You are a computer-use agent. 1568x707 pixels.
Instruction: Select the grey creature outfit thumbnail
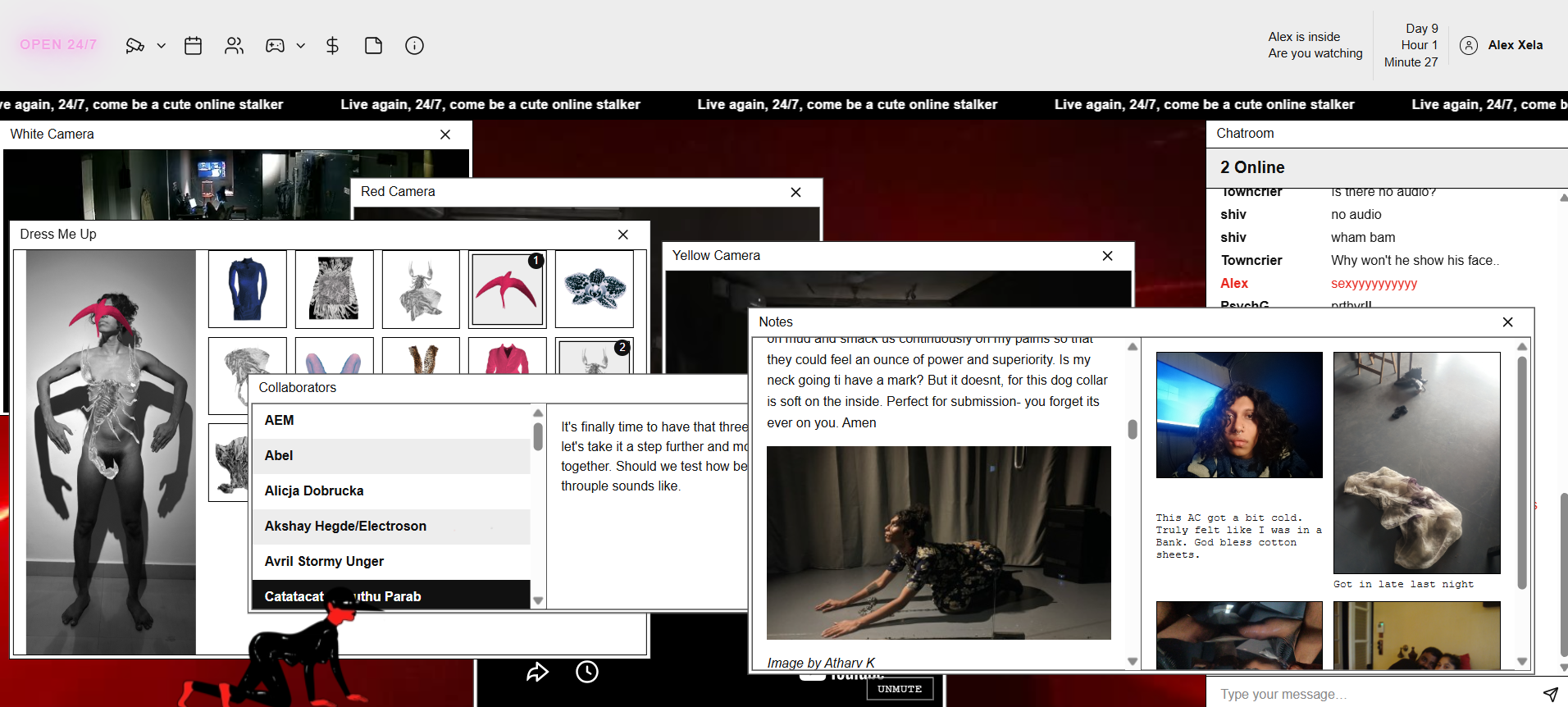coord(422,290)
